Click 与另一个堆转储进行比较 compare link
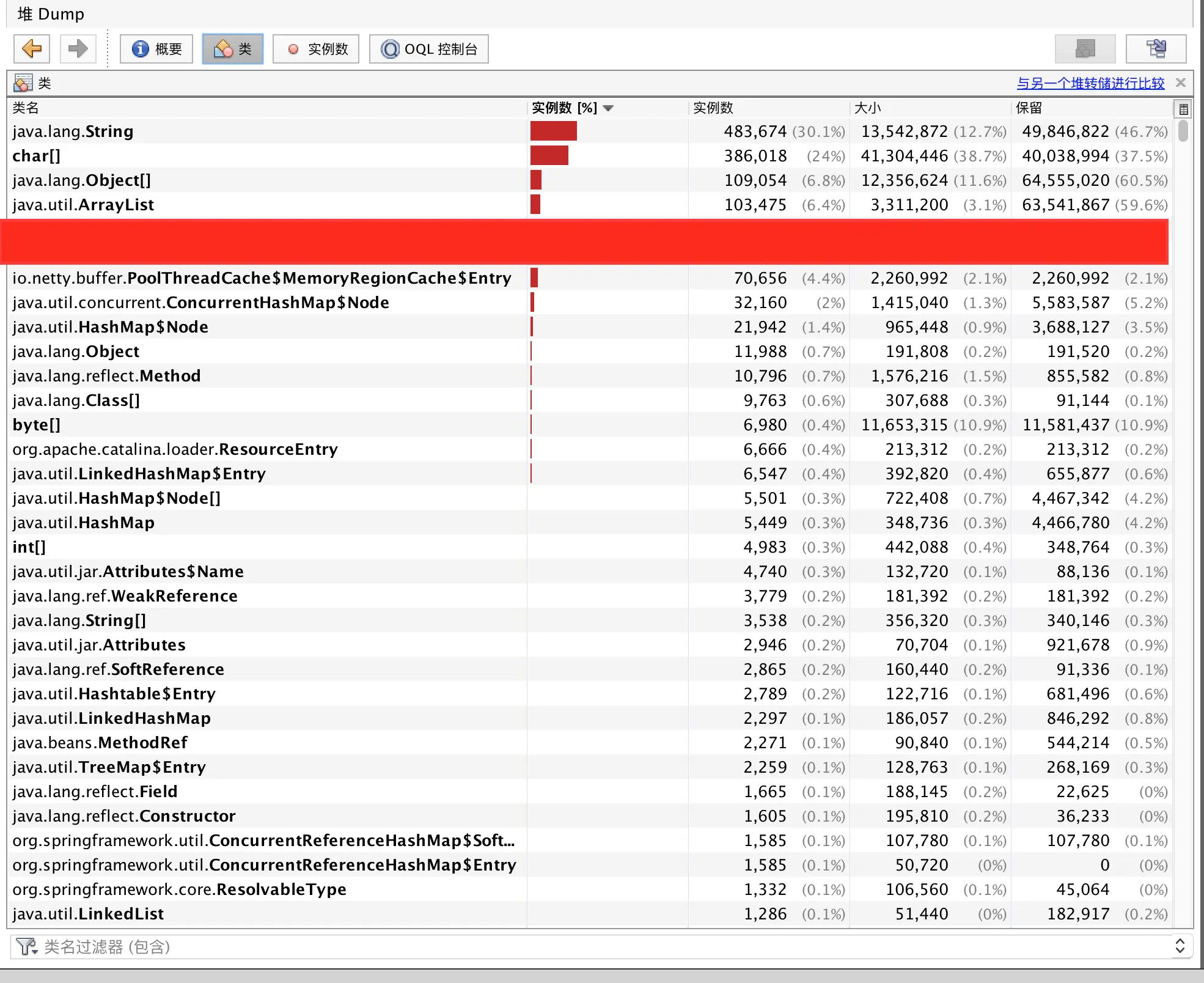This screenshot has width=1204, height=983. (1090, 83)
